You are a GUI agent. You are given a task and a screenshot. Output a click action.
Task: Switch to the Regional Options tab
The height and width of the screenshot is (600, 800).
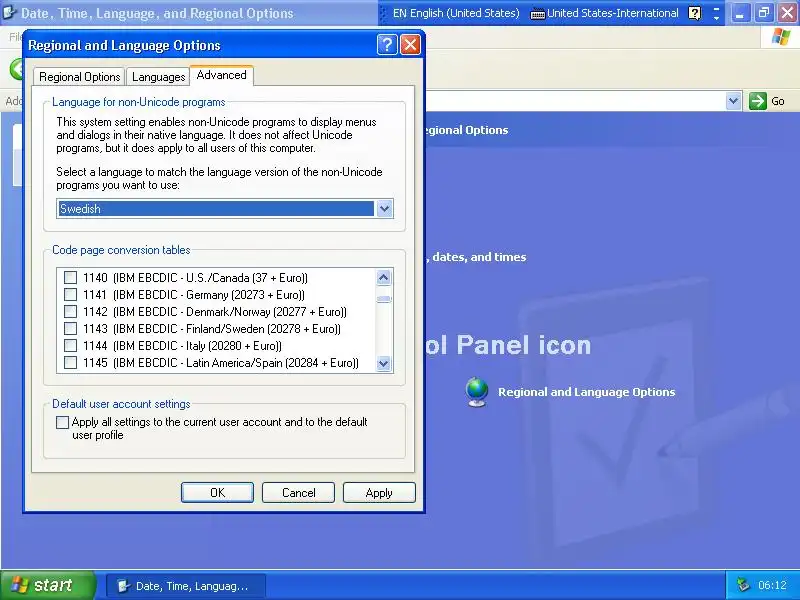click(80, 77)
